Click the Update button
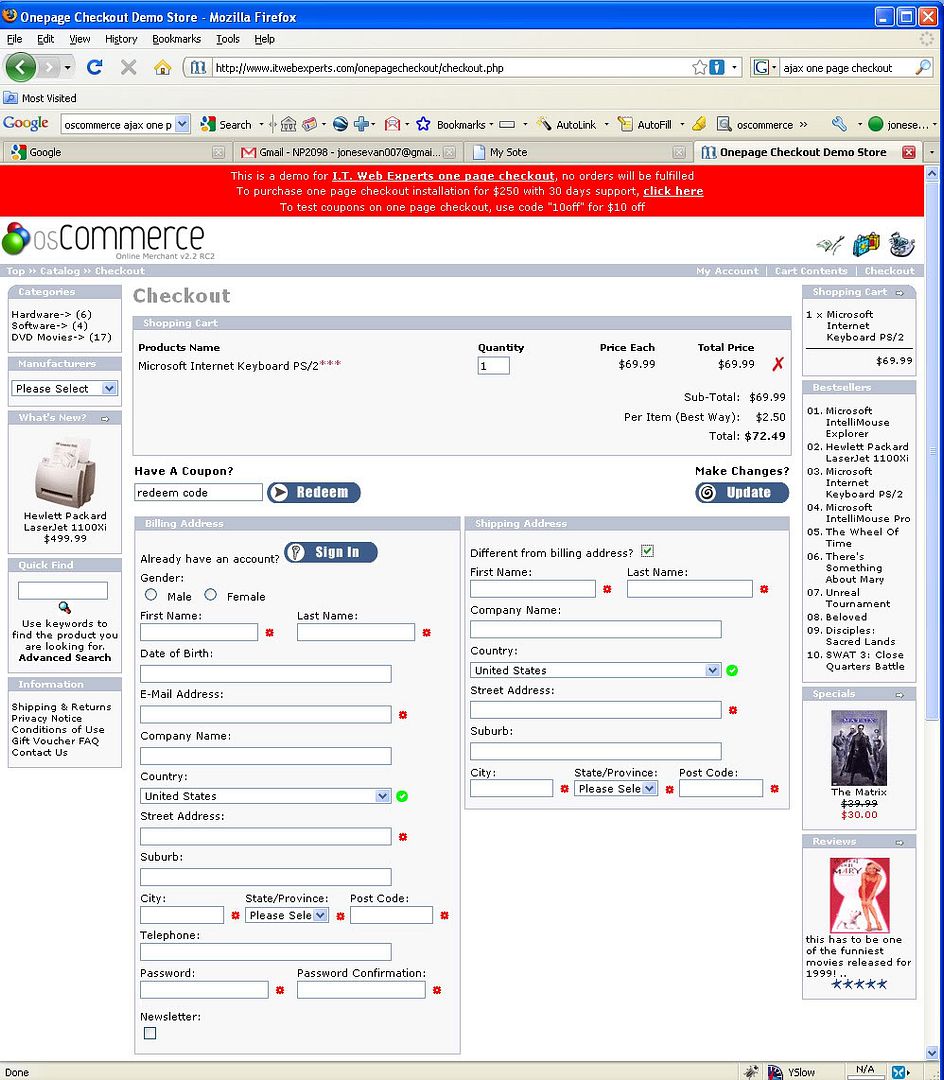Screen dimensions: 944x1080 tap(742, 492)
